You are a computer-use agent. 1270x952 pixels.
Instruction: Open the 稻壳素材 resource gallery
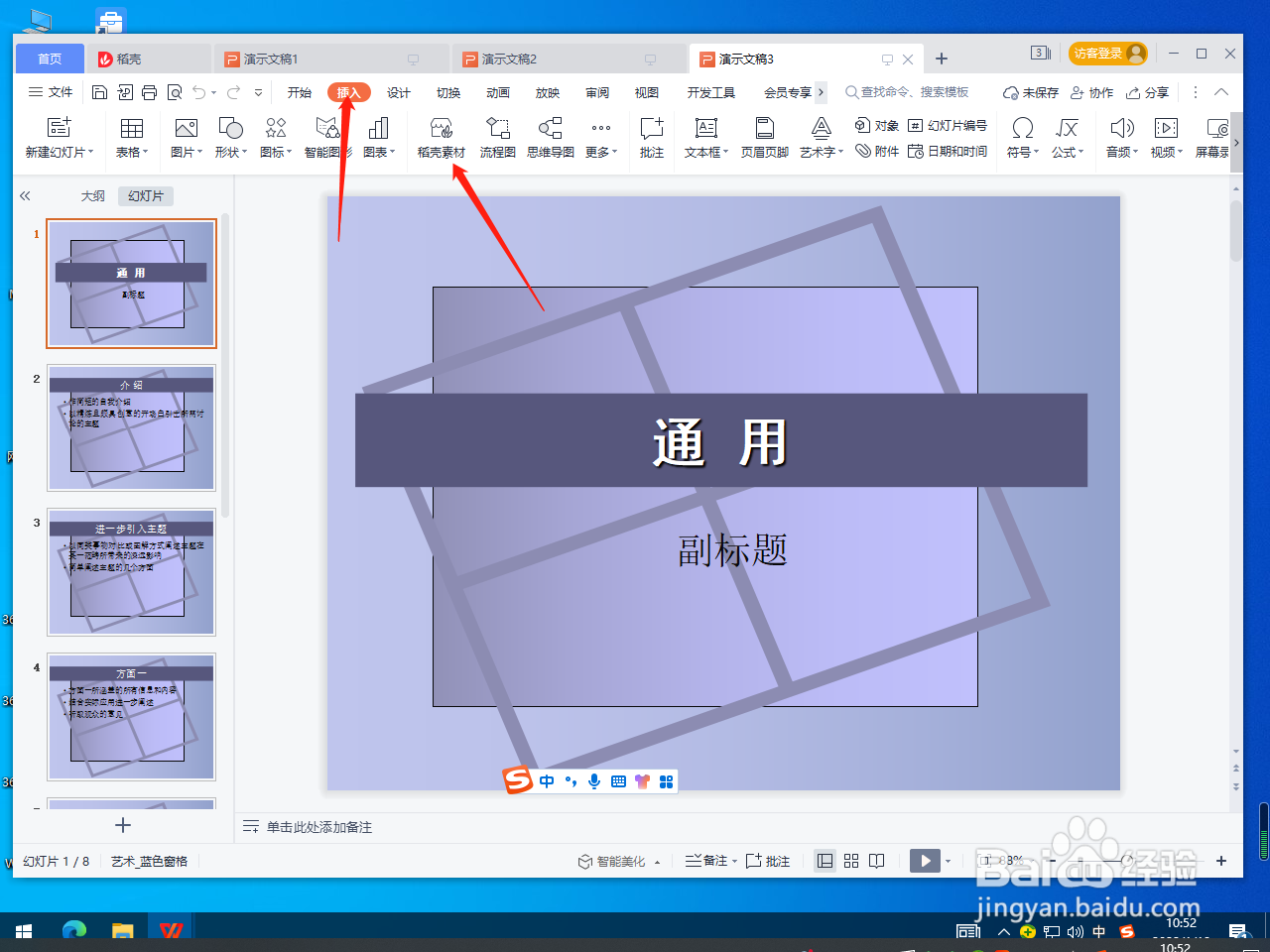(x=440, y=139)
